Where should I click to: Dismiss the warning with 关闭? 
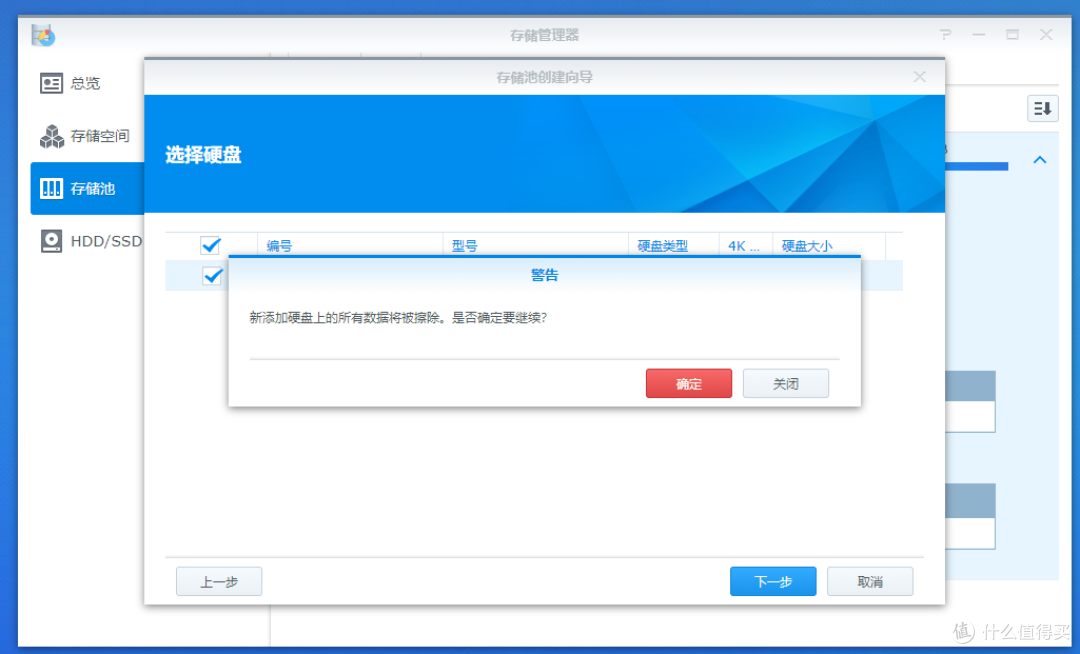point(785,383)
